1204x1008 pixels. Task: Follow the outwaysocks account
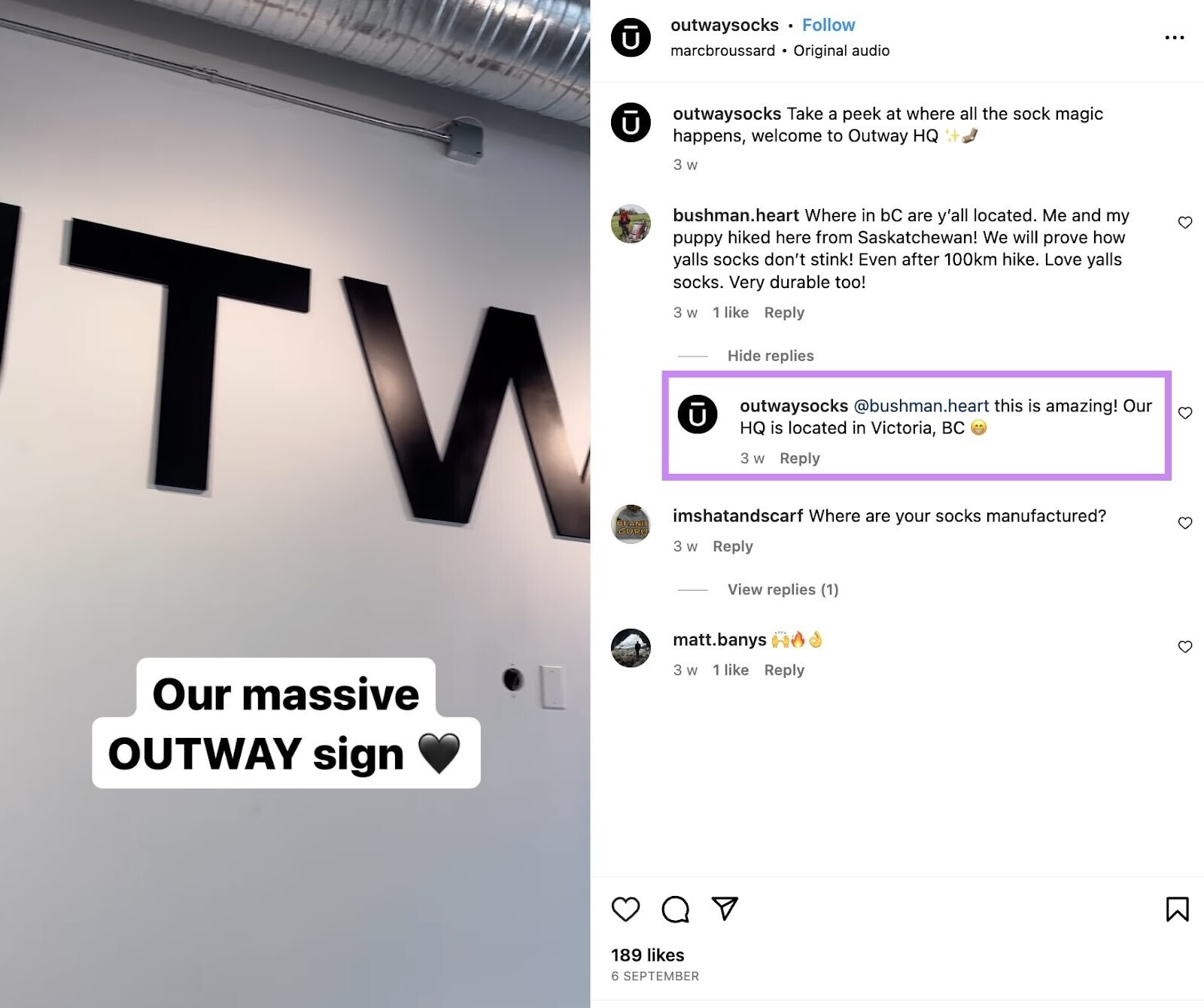pyautogui.click(x=829, y=26)
